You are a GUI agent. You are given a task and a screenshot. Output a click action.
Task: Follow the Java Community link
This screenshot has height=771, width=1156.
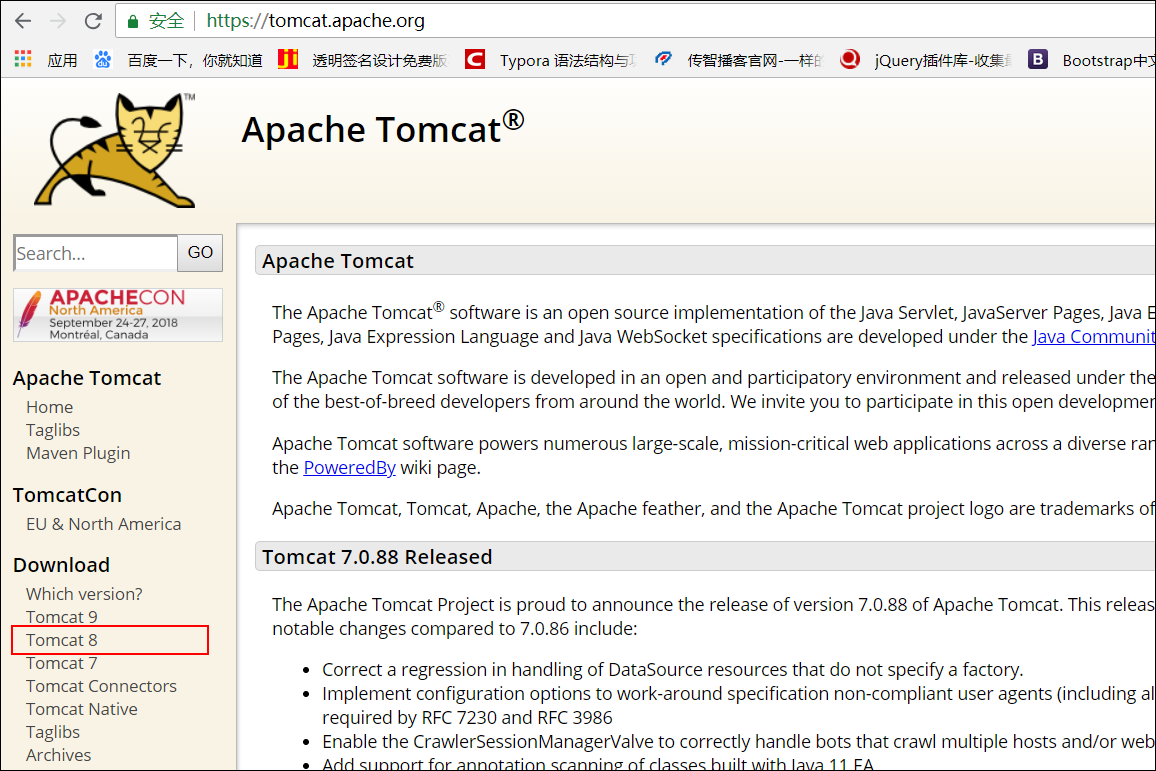(1093, 337)
